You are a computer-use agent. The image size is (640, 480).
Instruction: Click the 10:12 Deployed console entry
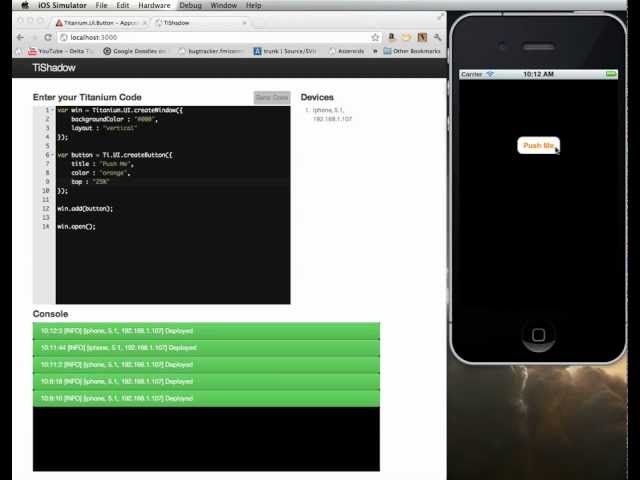[206, 331]
